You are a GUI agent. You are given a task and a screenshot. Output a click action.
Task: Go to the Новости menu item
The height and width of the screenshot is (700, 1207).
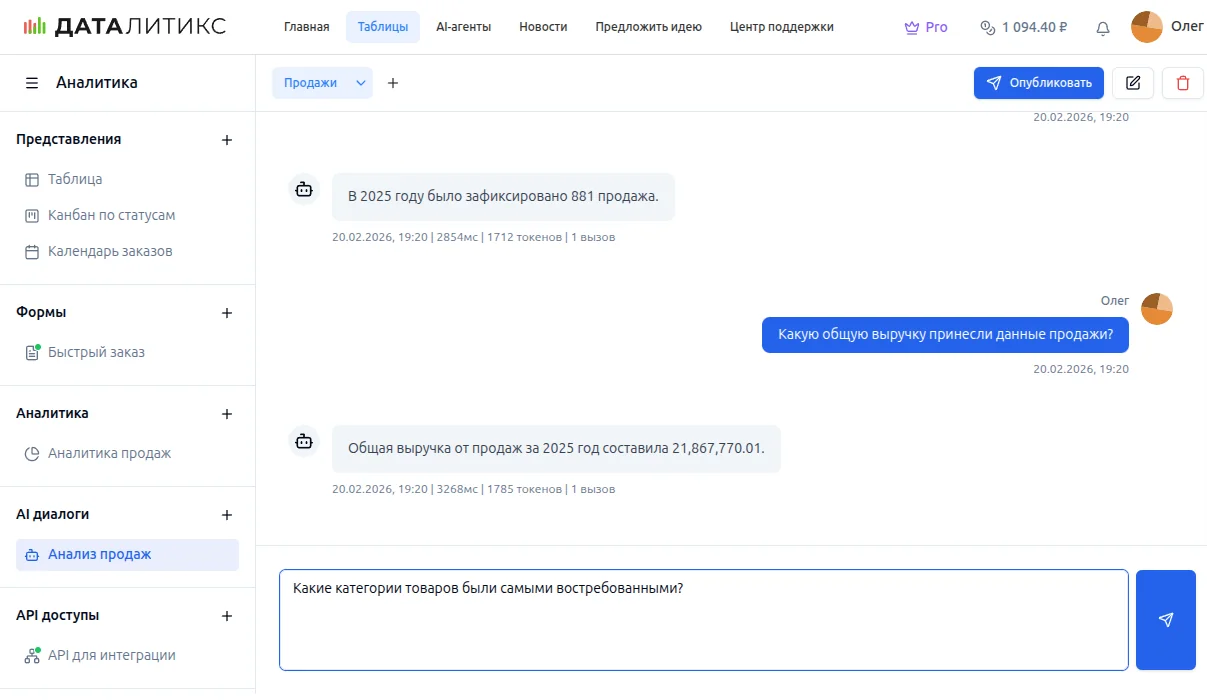click(x=543, y=27)
